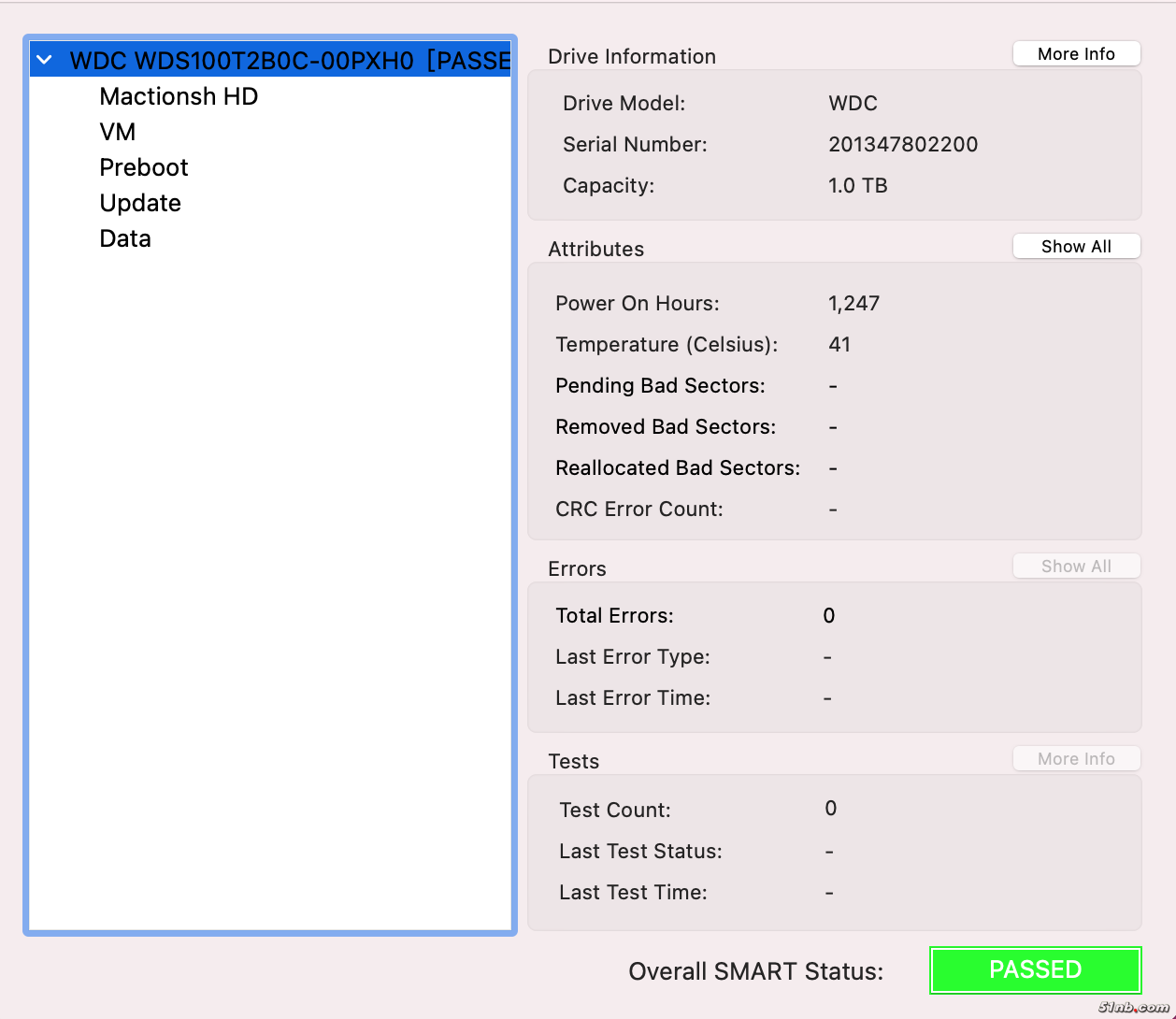
Task: Click the serial number value 201347802200
Action: pos(903,144)
